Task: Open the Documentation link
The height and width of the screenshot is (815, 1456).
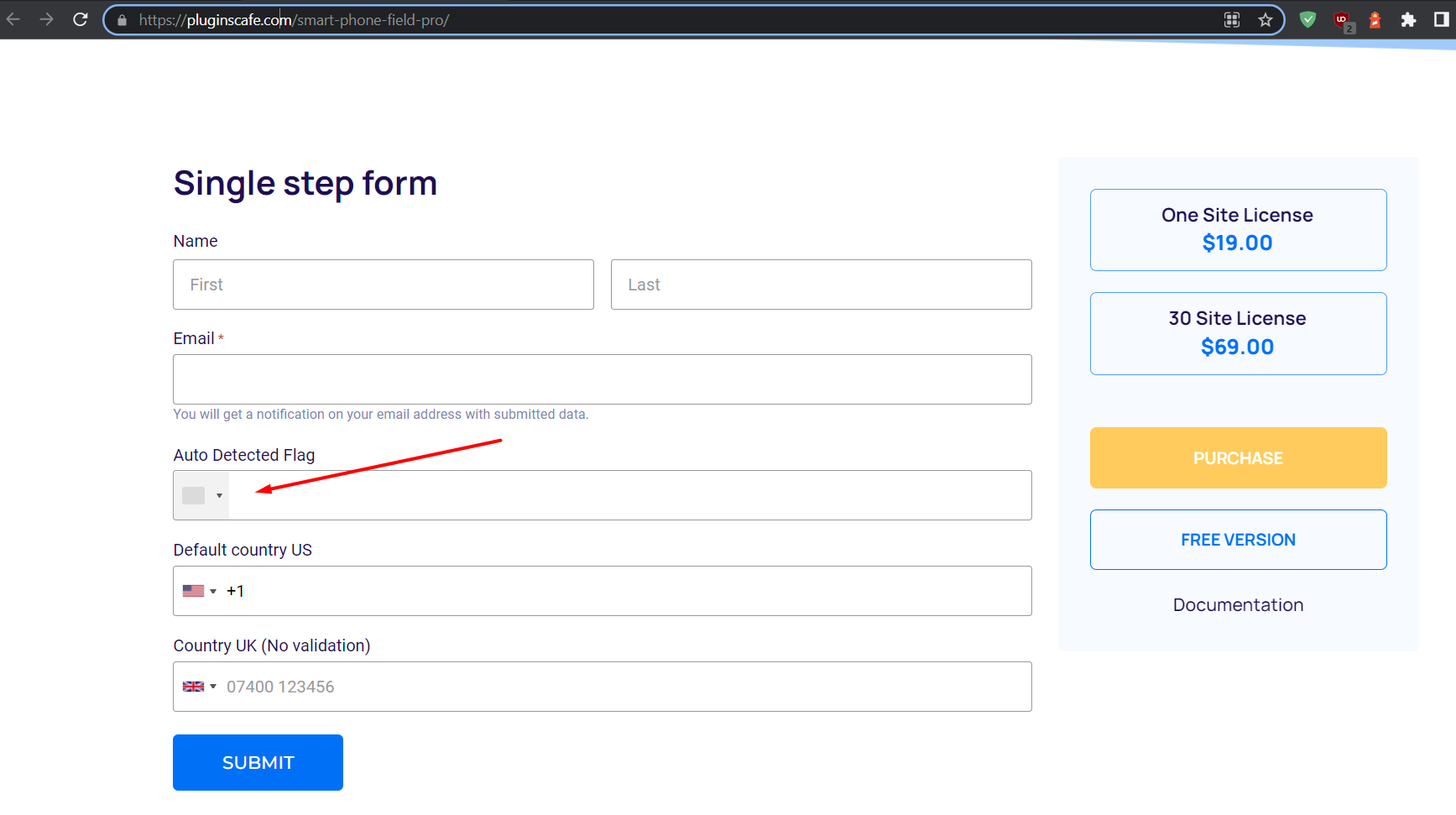Action: (x=1238, y=605)
